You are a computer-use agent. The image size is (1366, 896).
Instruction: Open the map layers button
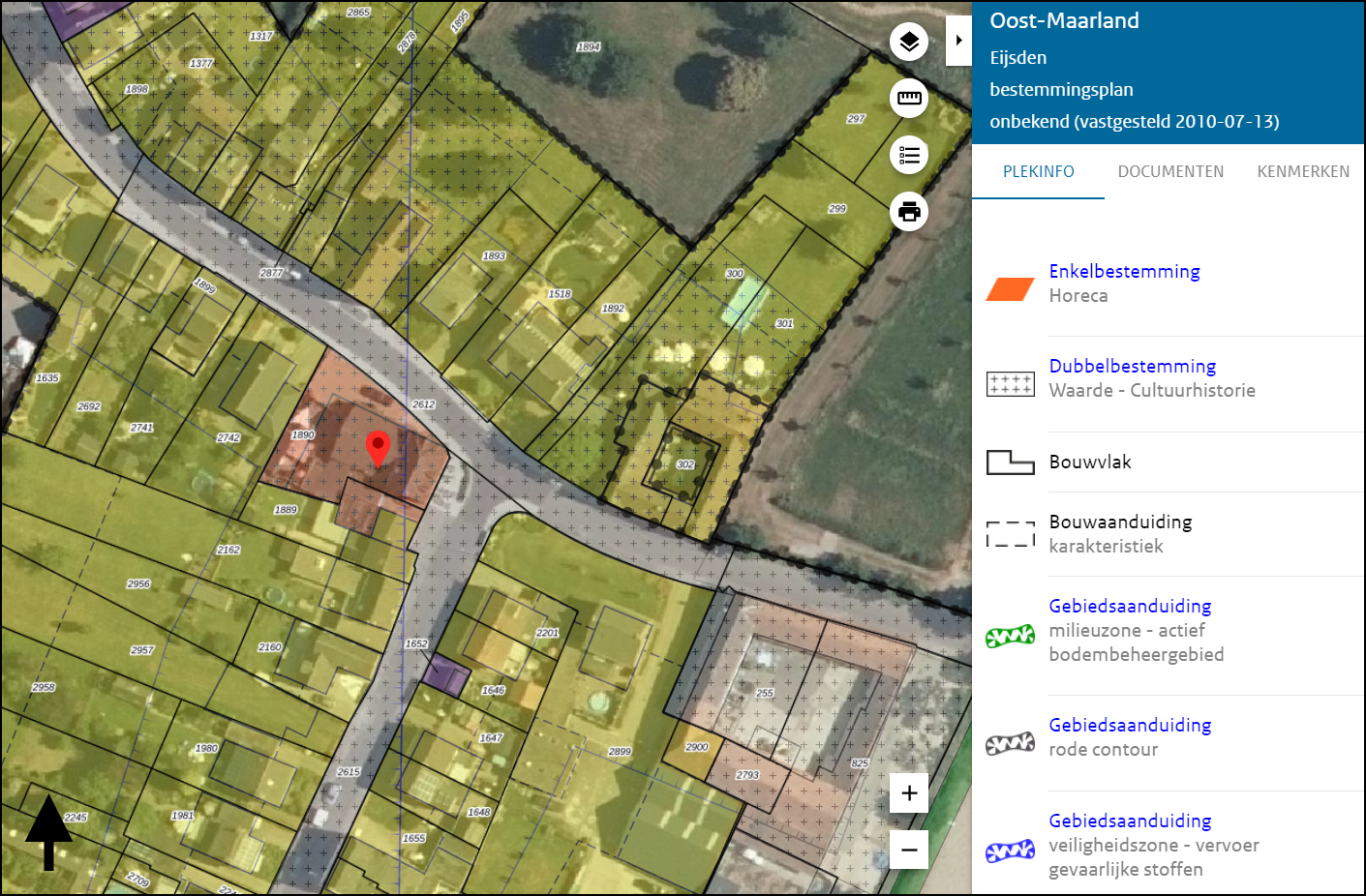tap(909, 42)
